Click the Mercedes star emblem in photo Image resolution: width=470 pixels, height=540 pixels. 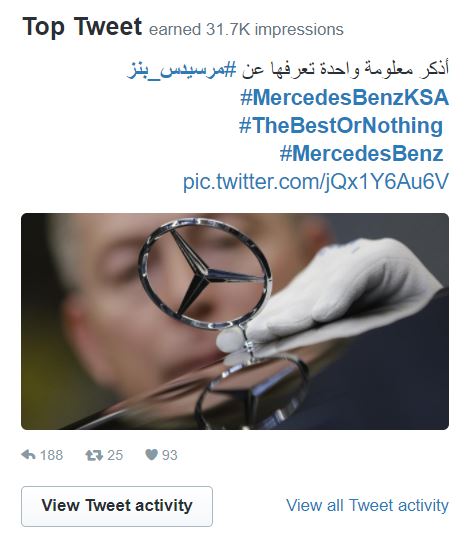(x=205, y=274)
